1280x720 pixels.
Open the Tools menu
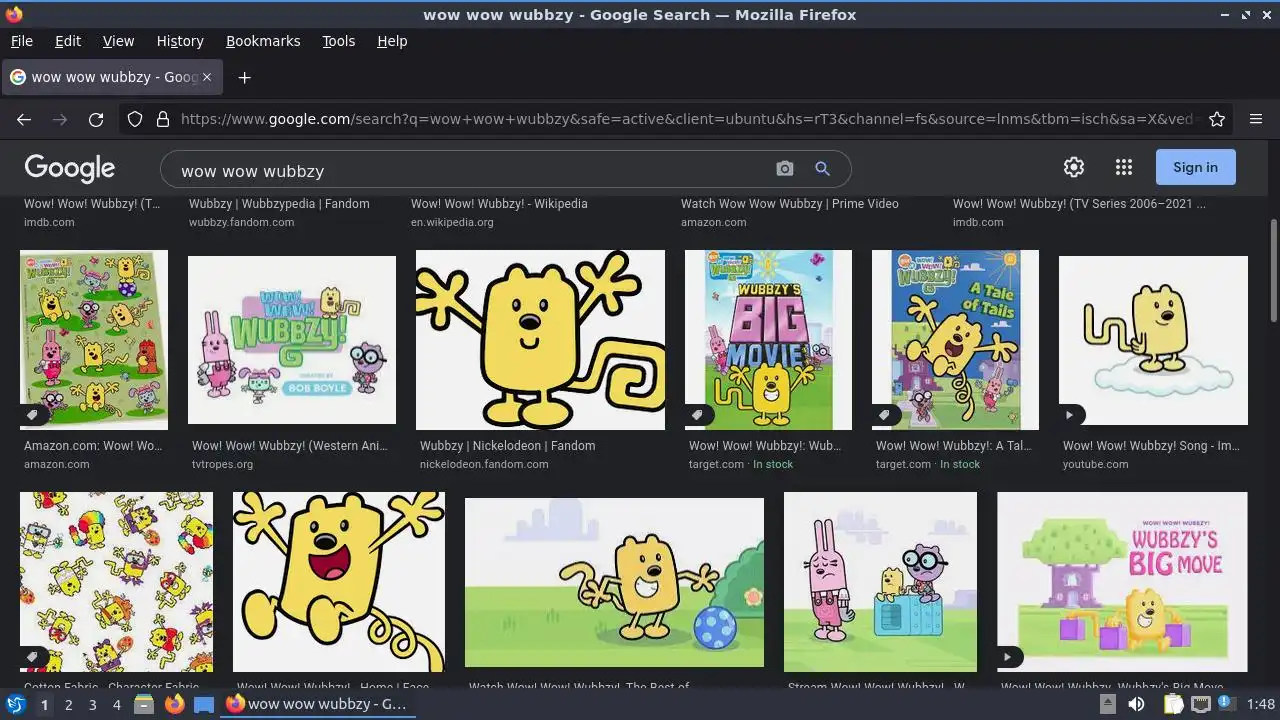pyautogui.click(x=338, y=41)
